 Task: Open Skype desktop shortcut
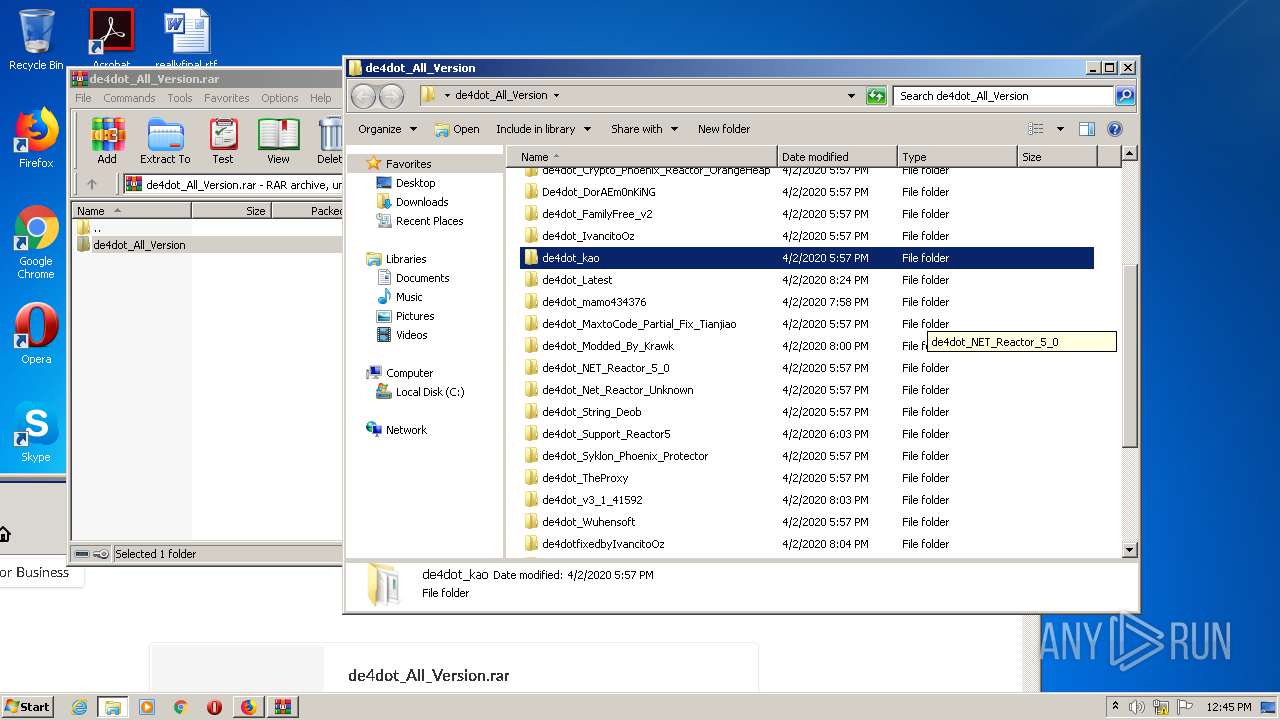click(x=36, y=432)
